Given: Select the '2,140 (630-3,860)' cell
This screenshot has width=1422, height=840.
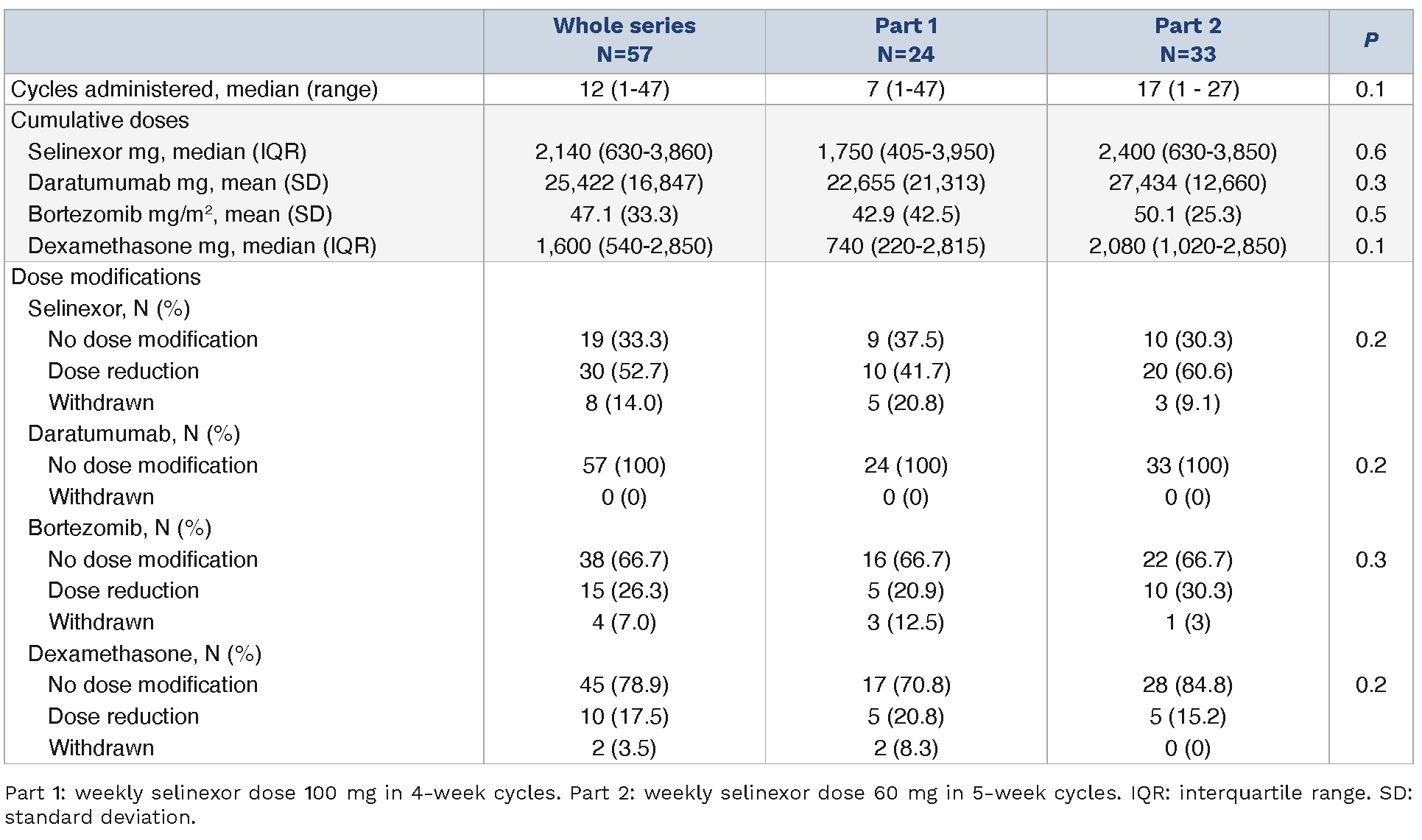Looking at the screenshot, I should coord(624,152).
